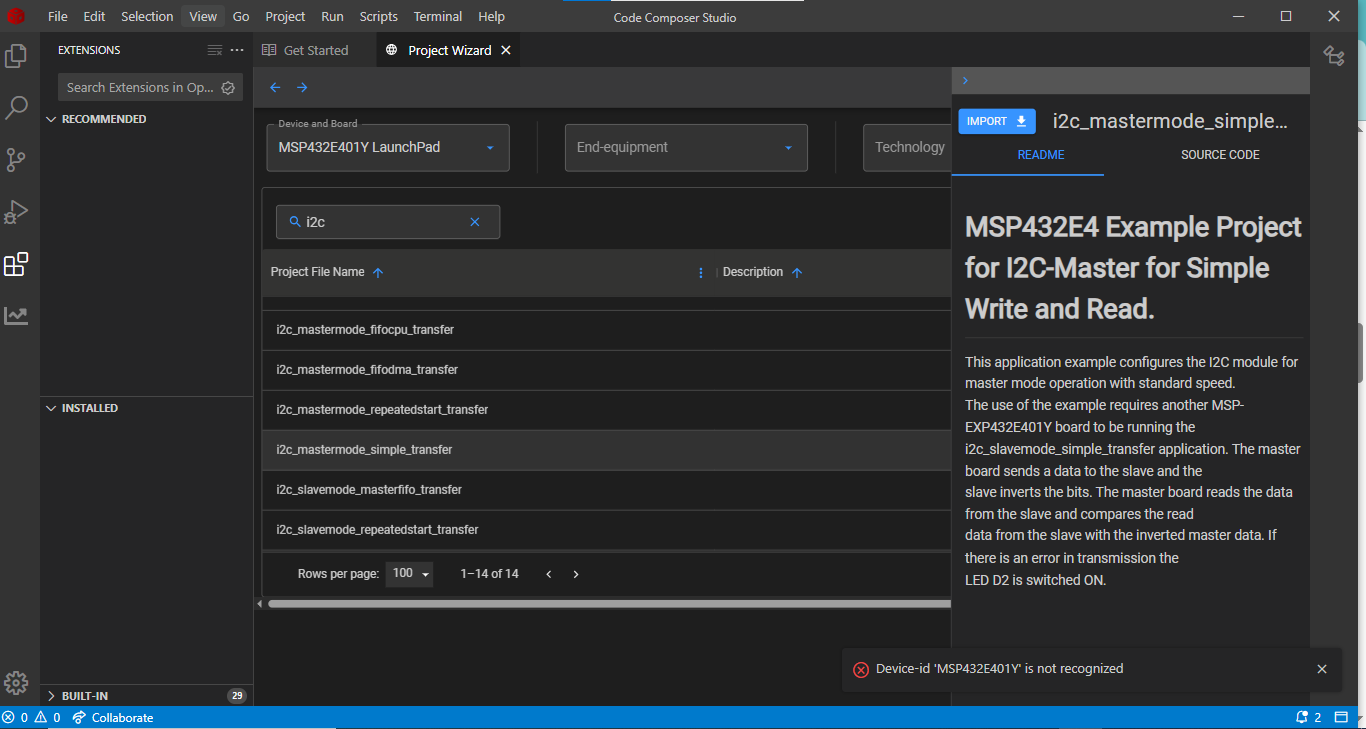Select the README tab
Screen dimensions: 1366x729
[x=1041, y=155]
